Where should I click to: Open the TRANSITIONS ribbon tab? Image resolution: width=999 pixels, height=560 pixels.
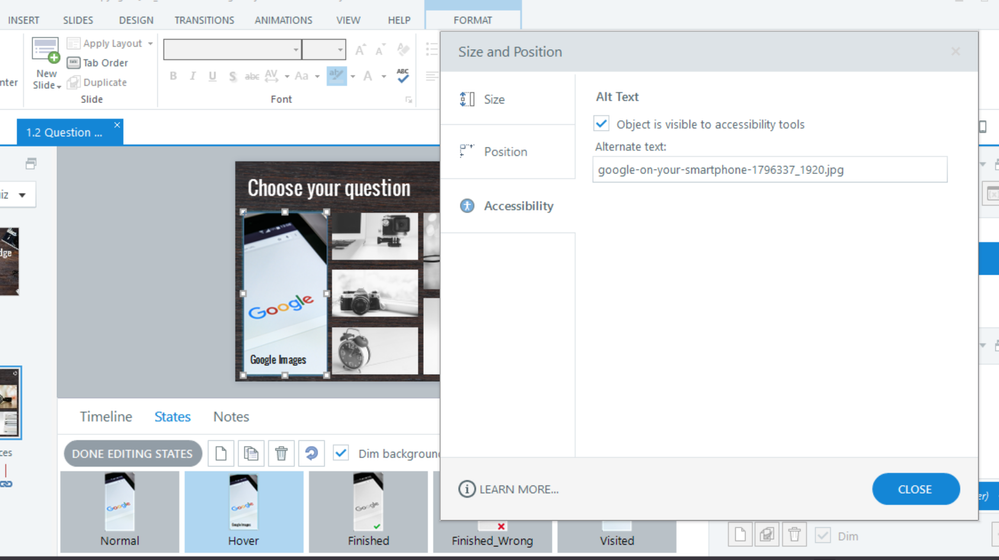tap(204, 20)
